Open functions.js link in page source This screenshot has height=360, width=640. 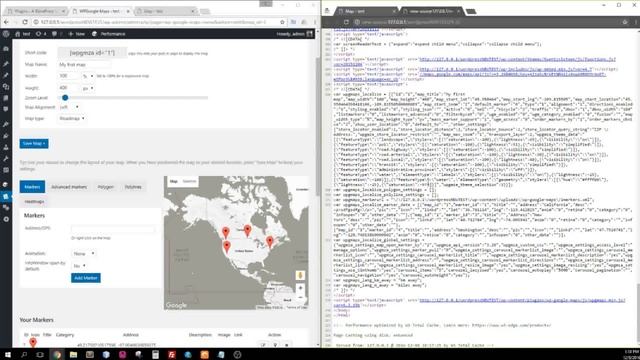coord(517,60)
